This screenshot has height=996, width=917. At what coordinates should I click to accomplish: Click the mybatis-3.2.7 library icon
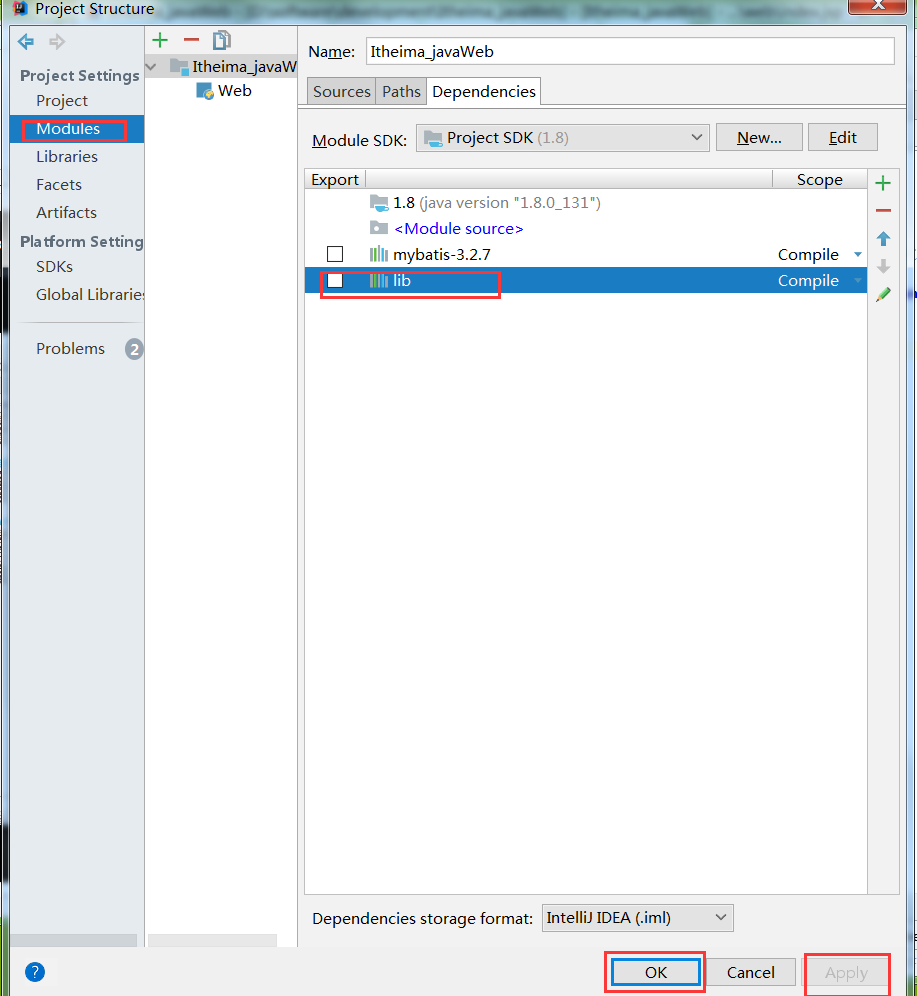[378, 255]
